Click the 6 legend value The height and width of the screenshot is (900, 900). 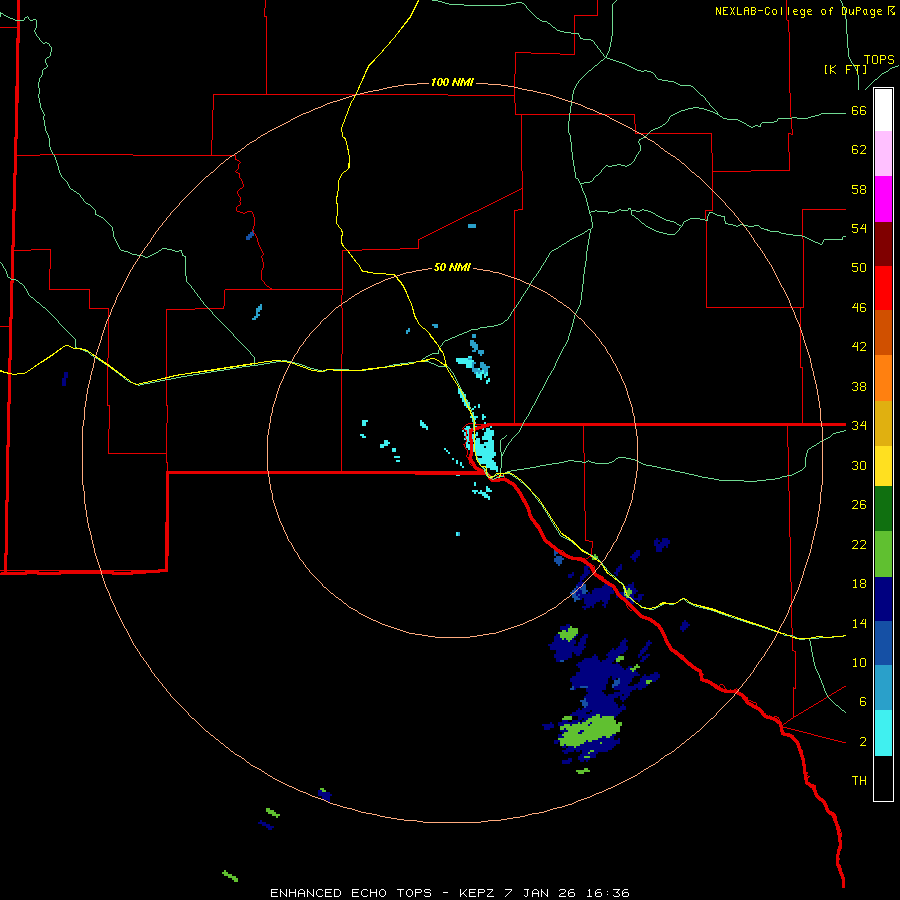[x=863, y=701]
